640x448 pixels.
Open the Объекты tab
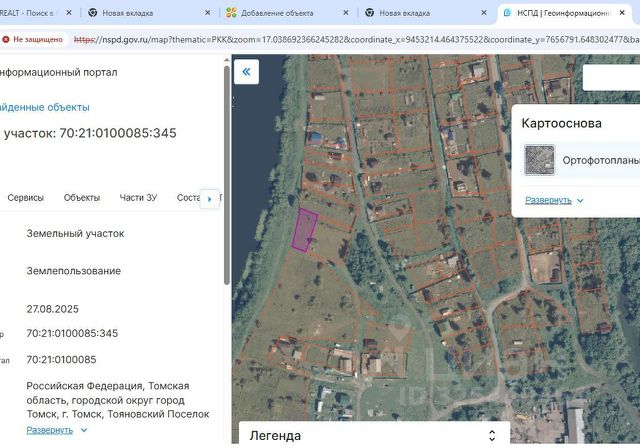click(82, 197)
